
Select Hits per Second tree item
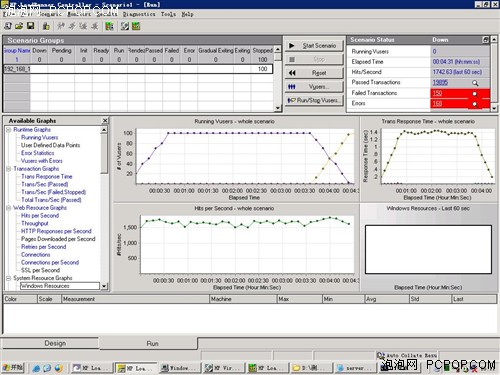(40, 216)
